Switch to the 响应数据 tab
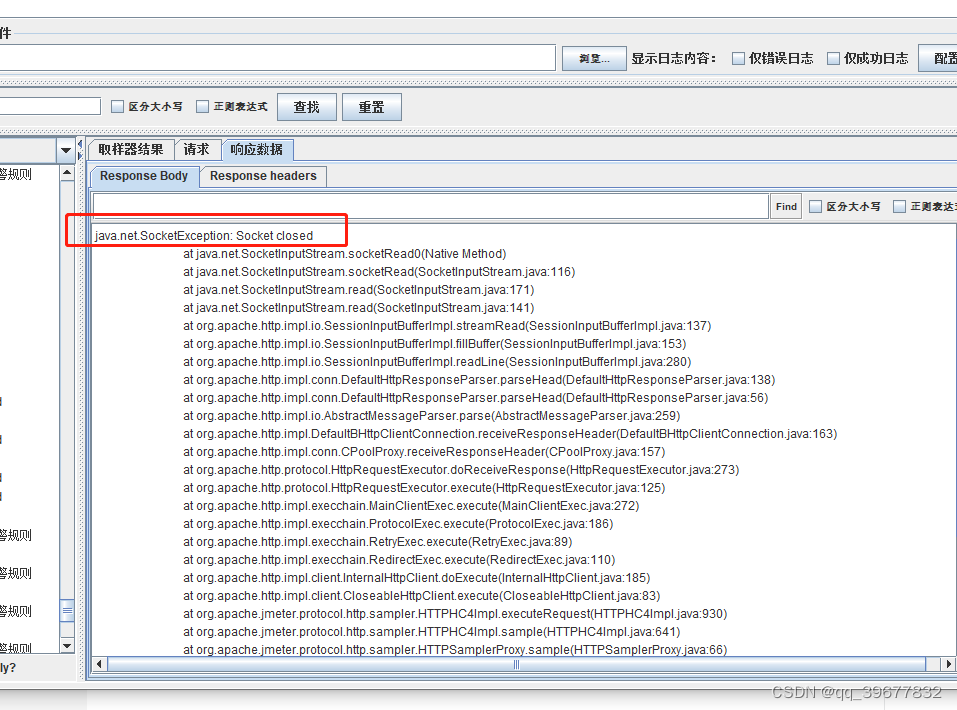The image size is (957, 710). 256,150
